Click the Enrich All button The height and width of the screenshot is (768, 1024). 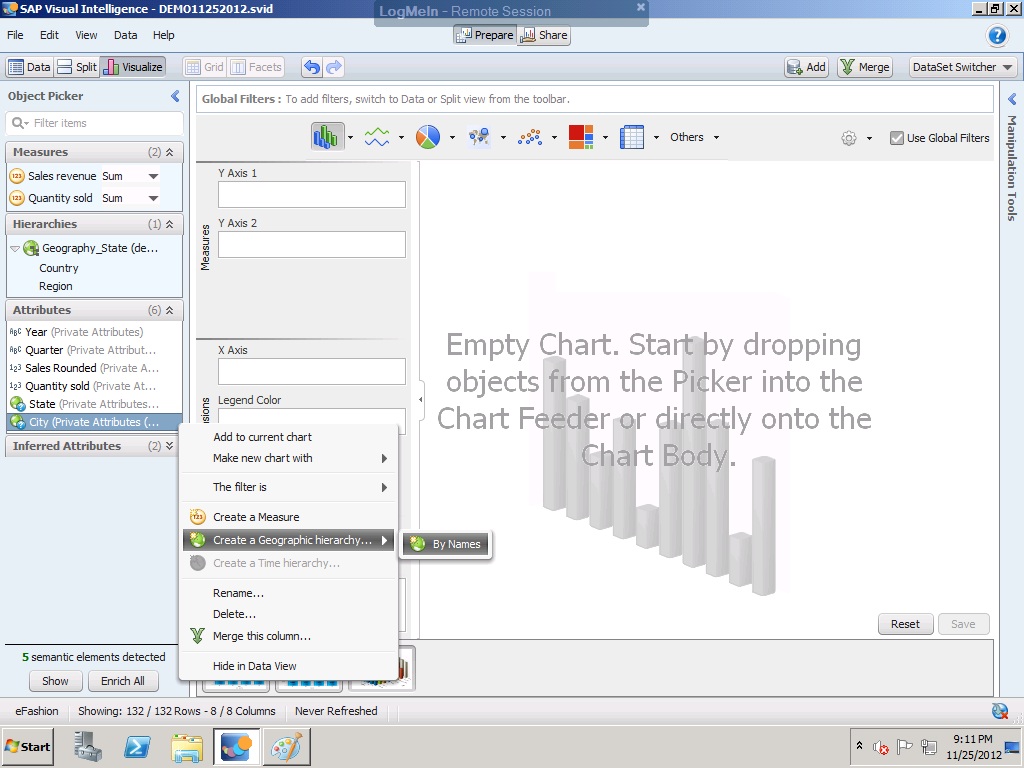point(123,681)
